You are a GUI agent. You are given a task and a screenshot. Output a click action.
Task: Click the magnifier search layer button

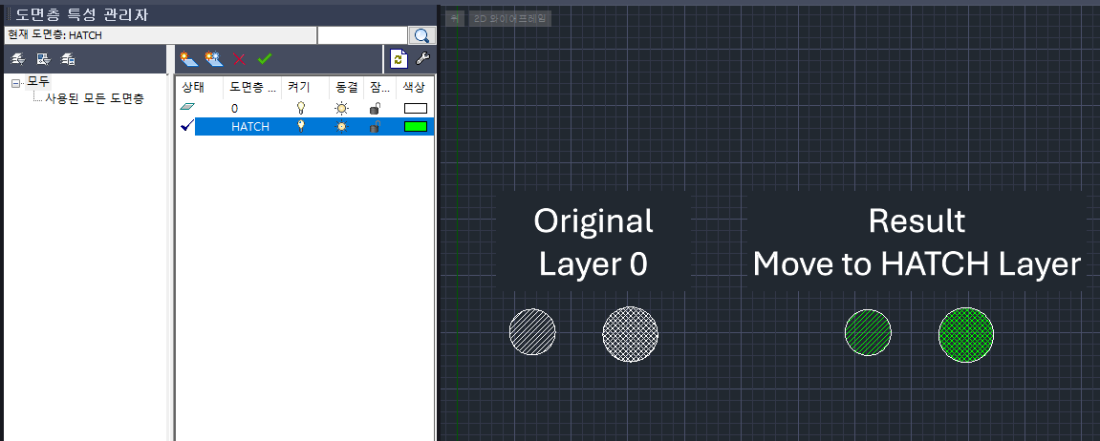click(422, 35)
